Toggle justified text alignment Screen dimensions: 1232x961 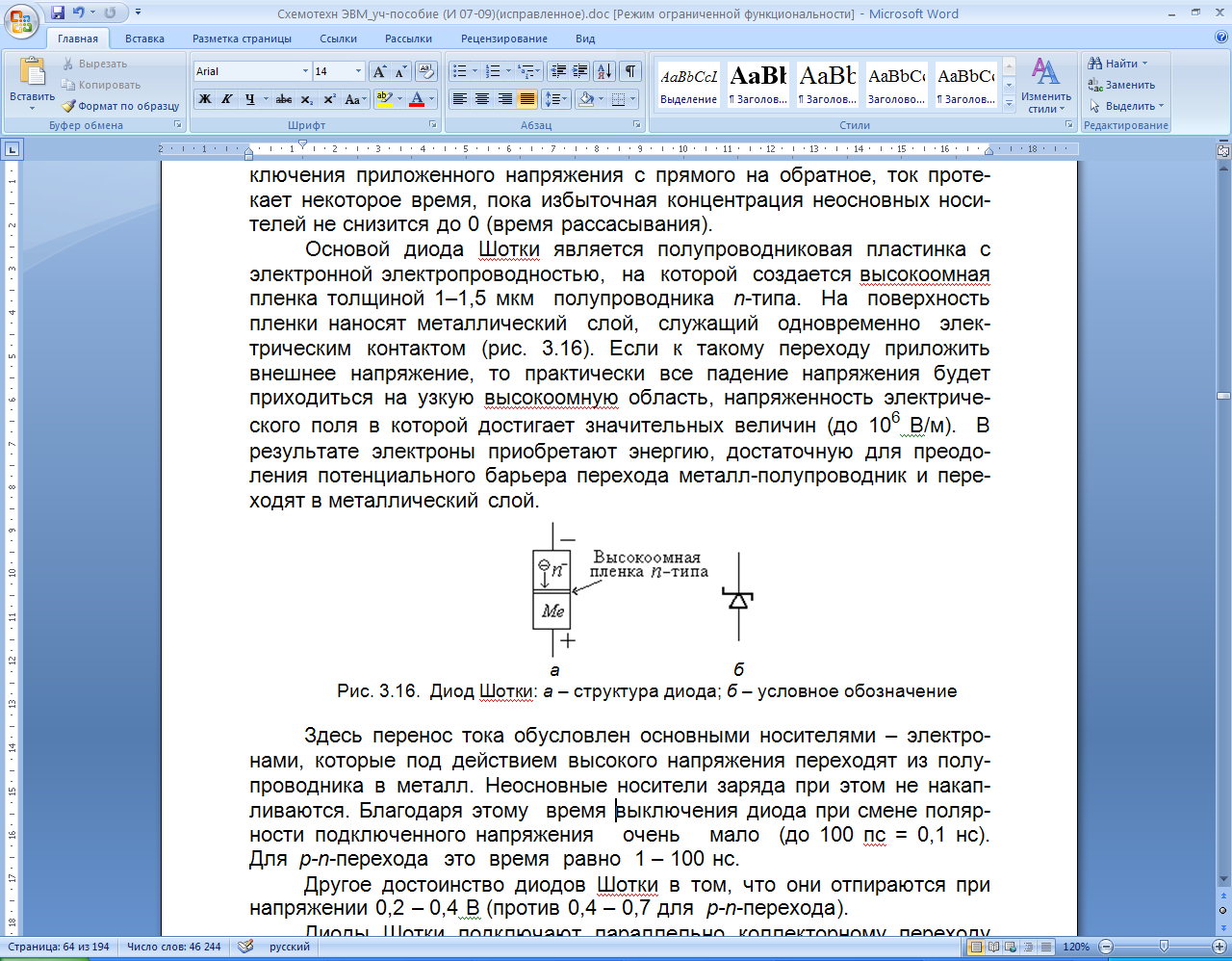[526, 99]
